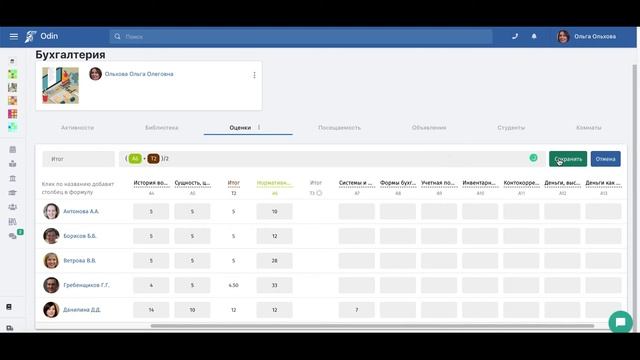The height and width of the screenshot is (360, 640).
Task: Switch to Активности tab
Action: (x=78, y=128)
